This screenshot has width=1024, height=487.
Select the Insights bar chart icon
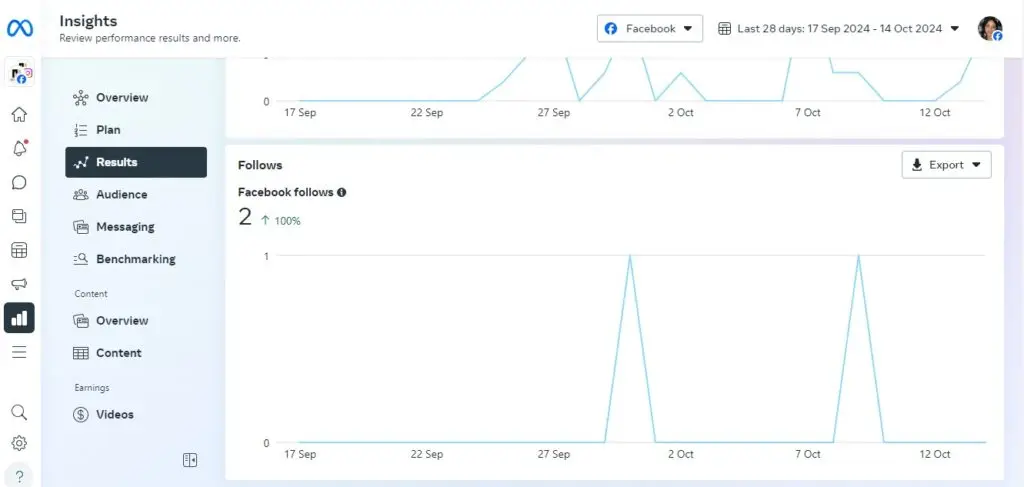pos(19,318)
